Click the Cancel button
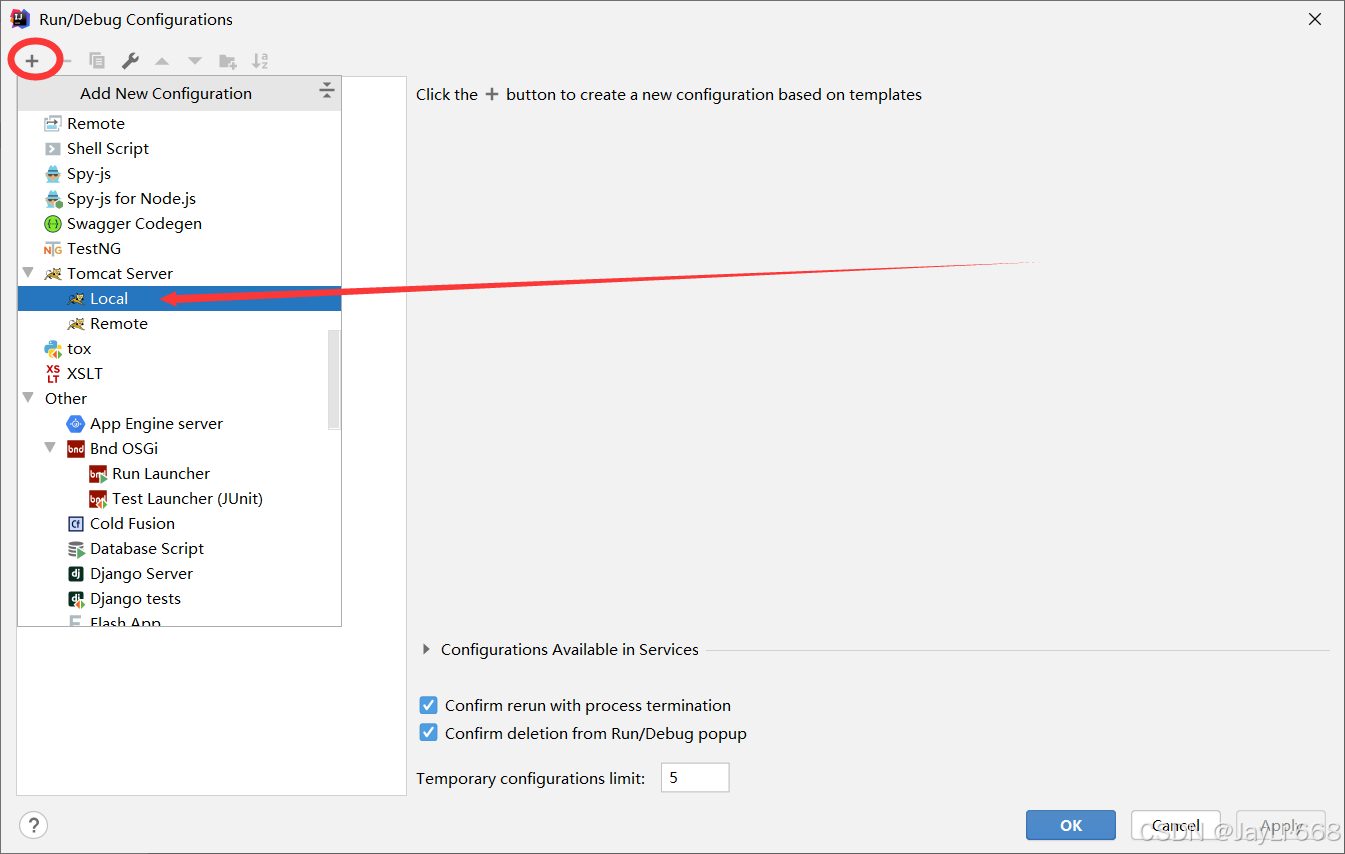 point(1176,825)
